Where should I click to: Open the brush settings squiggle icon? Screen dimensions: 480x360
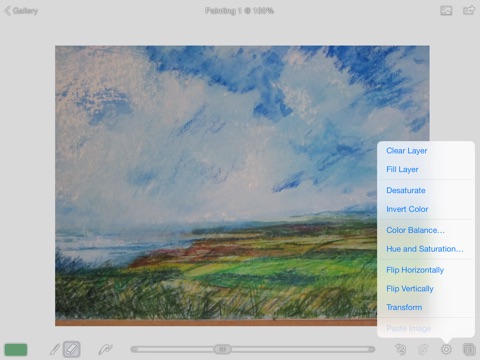(x=105, y=349)
